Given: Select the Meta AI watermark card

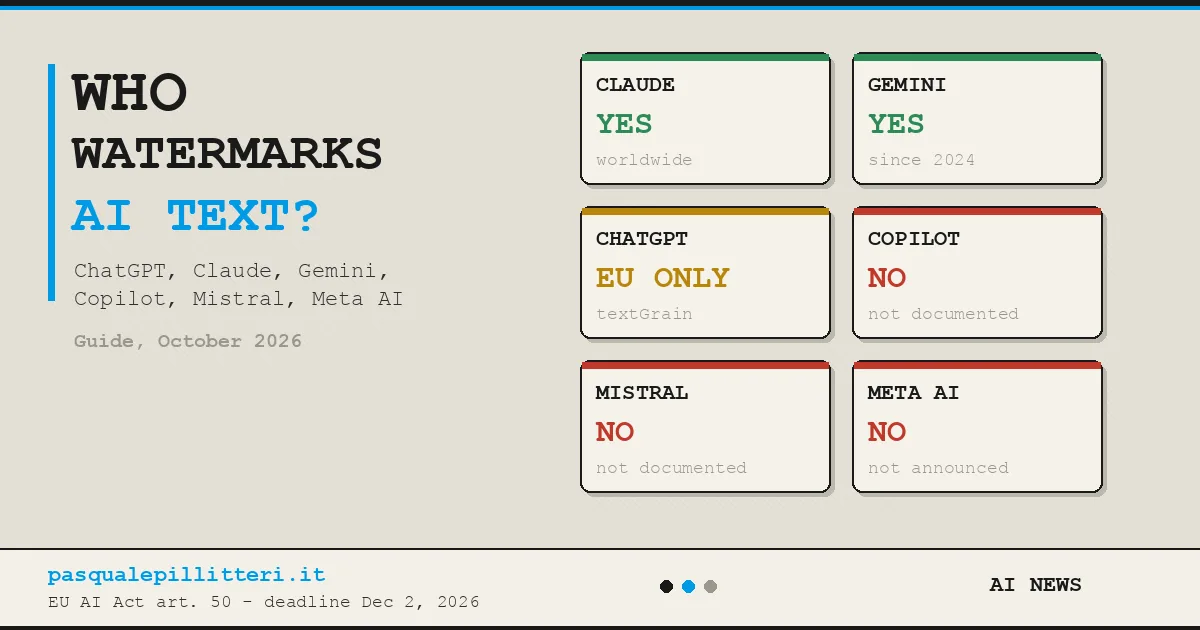Looking at the screenshot, I should 977,427.
